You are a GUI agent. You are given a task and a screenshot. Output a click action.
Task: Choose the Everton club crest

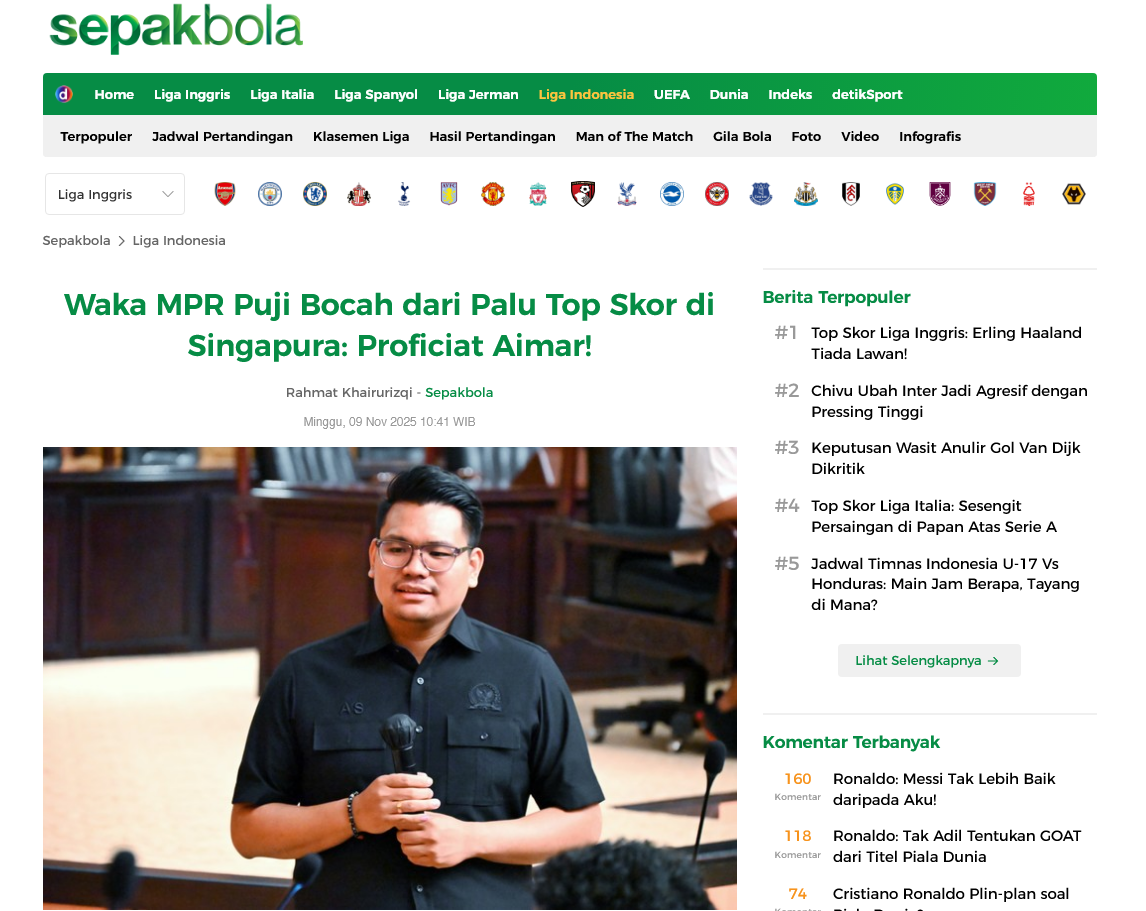coord(761,194)
